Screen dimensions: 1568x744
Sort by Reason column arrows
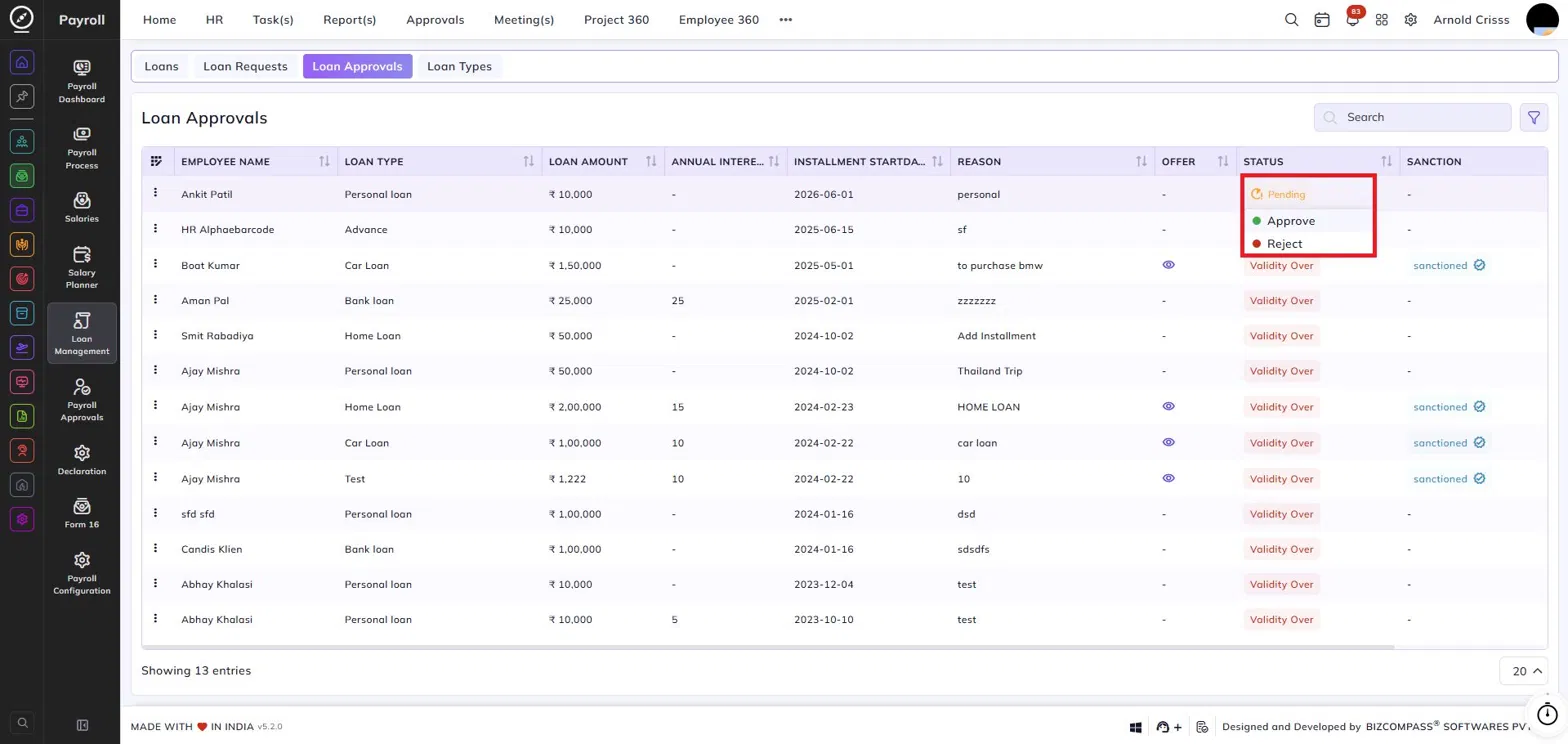1141,162
